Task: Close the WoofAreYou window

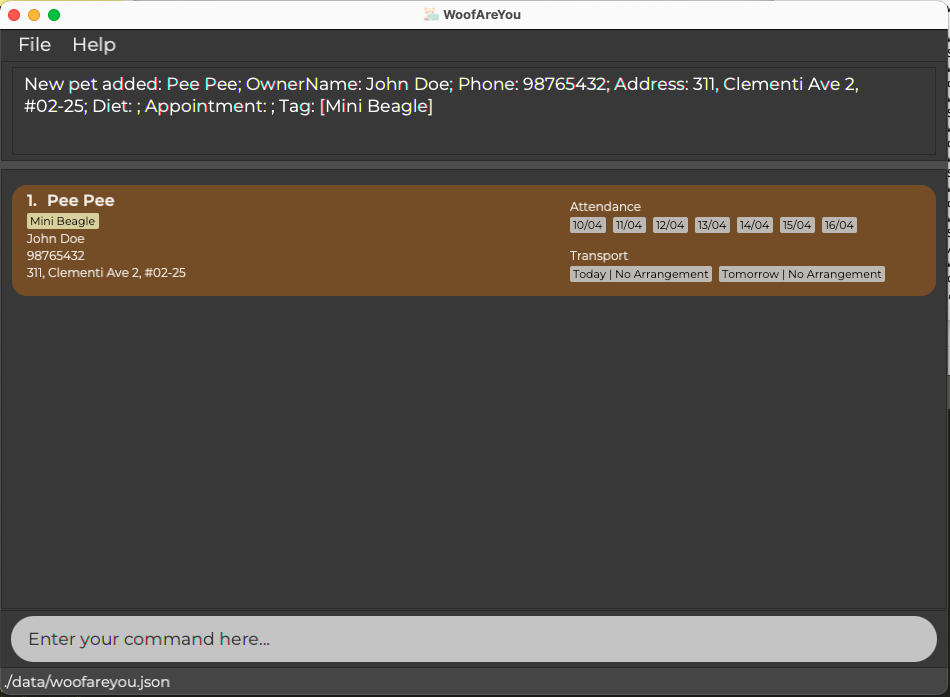Action: [14, 15]
